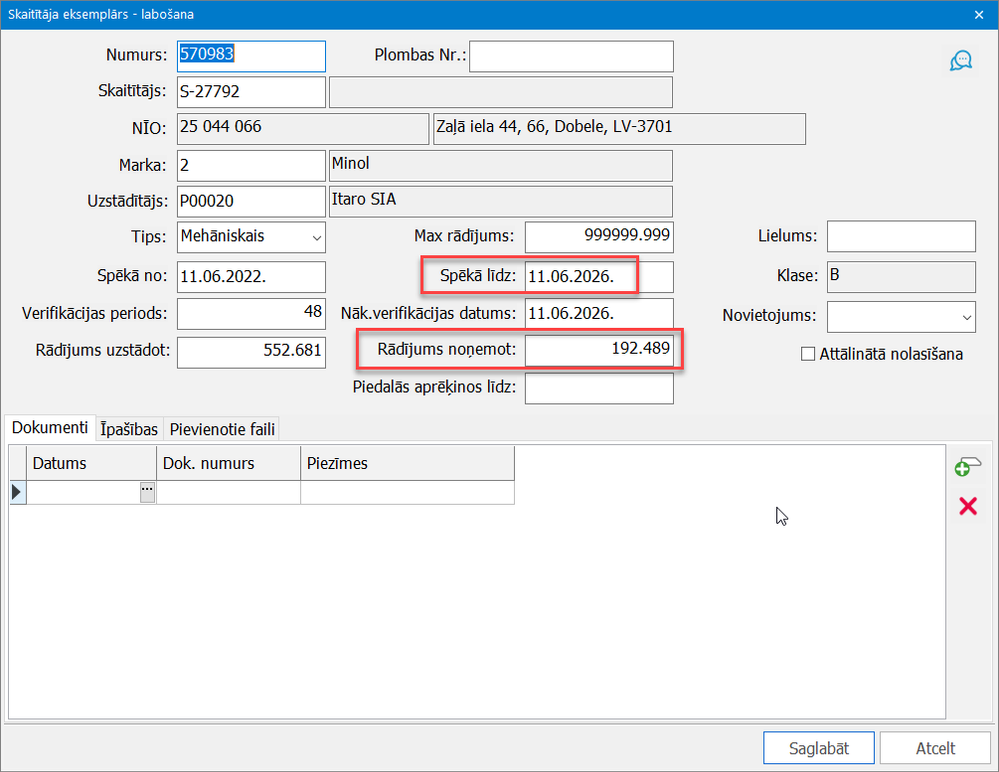Screen dimensions: 999x772
Task: Click the Plombas Nr. input field
Action: (571, 56)
